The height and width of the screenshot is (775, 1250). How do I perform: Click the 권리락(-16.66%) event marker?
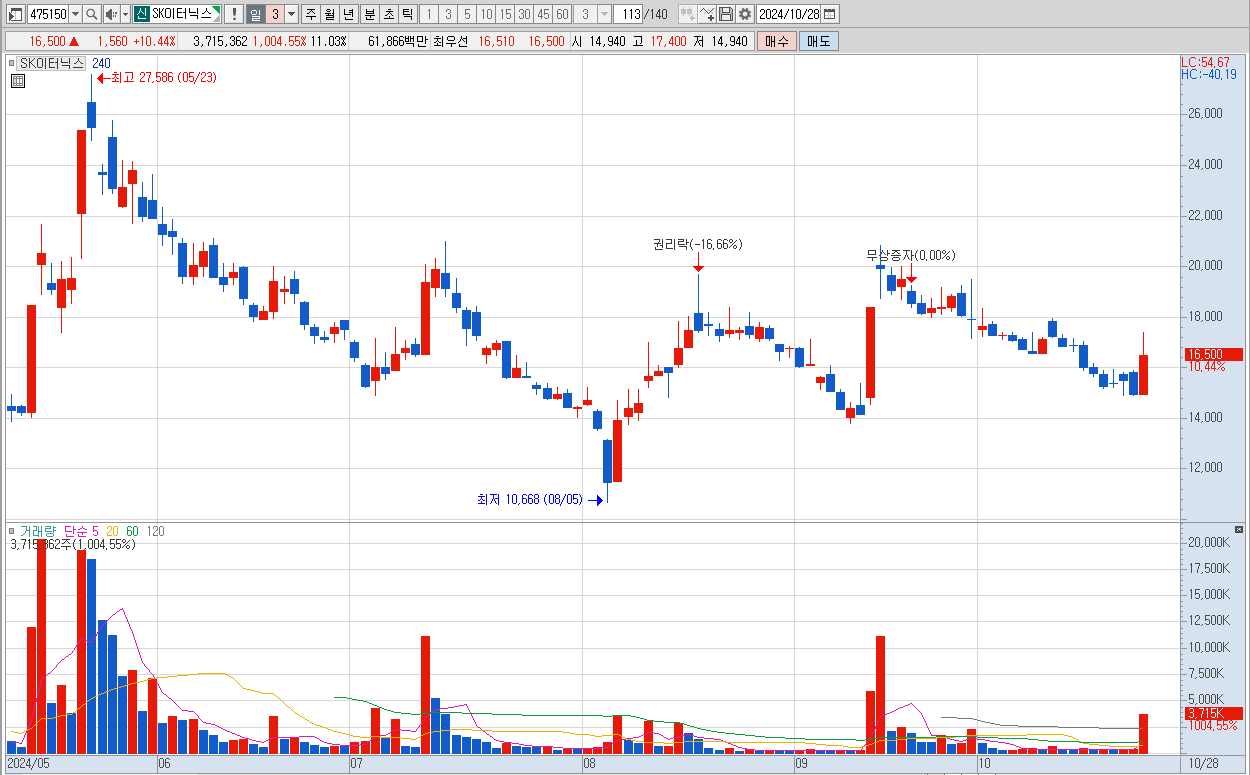coord(698,244)
